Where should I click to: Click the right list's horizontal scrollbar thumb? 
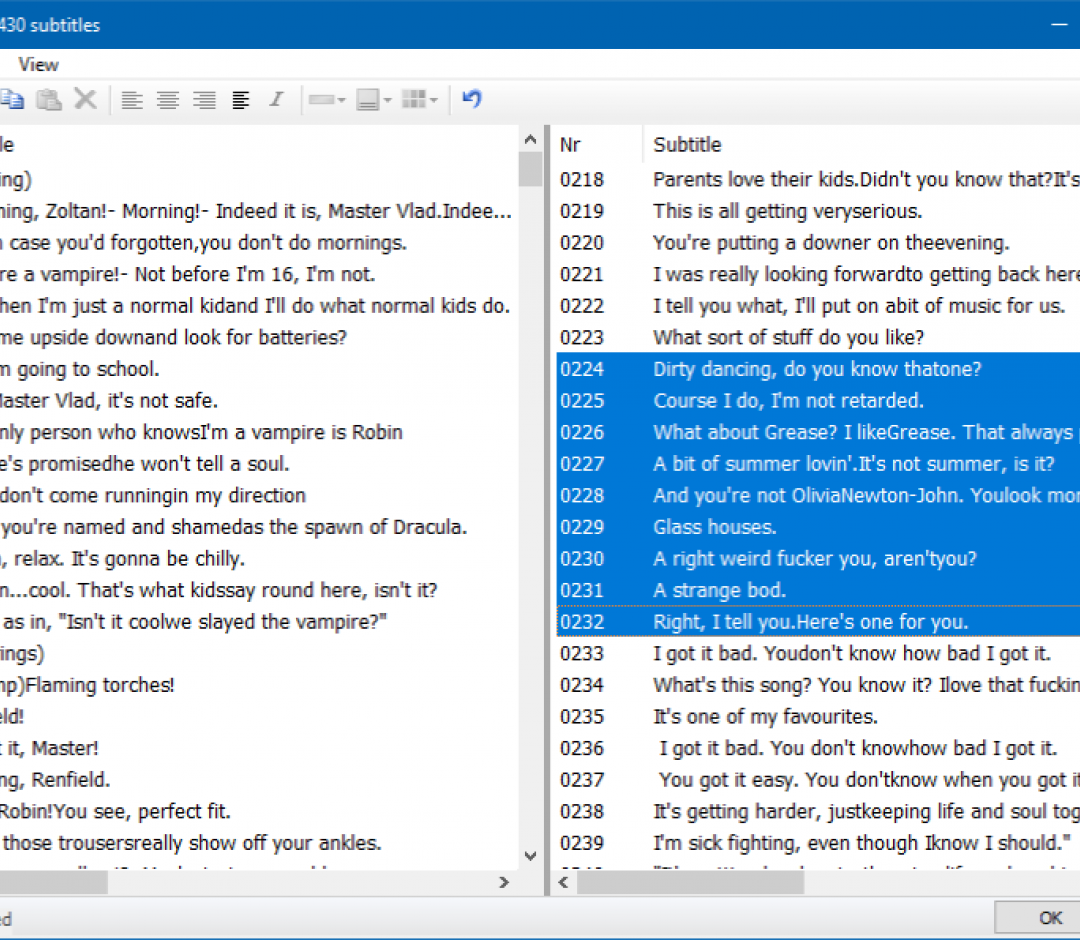click(x=690, y=882)
